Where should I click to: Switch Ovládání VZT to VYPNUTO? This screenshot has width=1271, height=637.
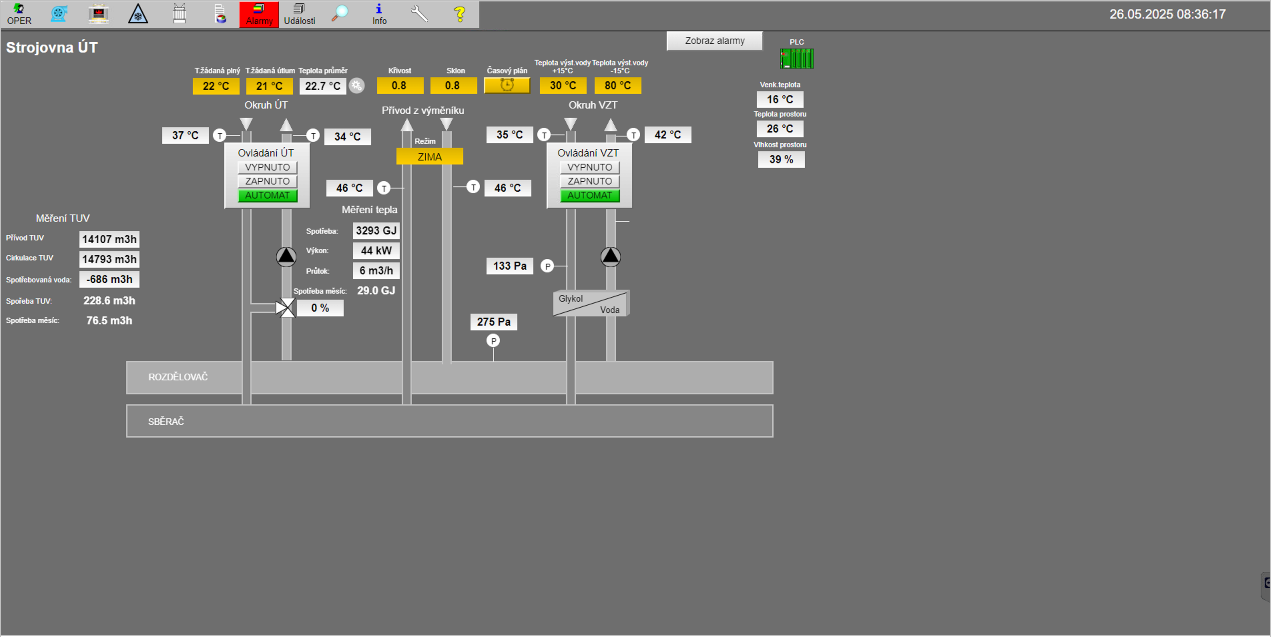590,167
